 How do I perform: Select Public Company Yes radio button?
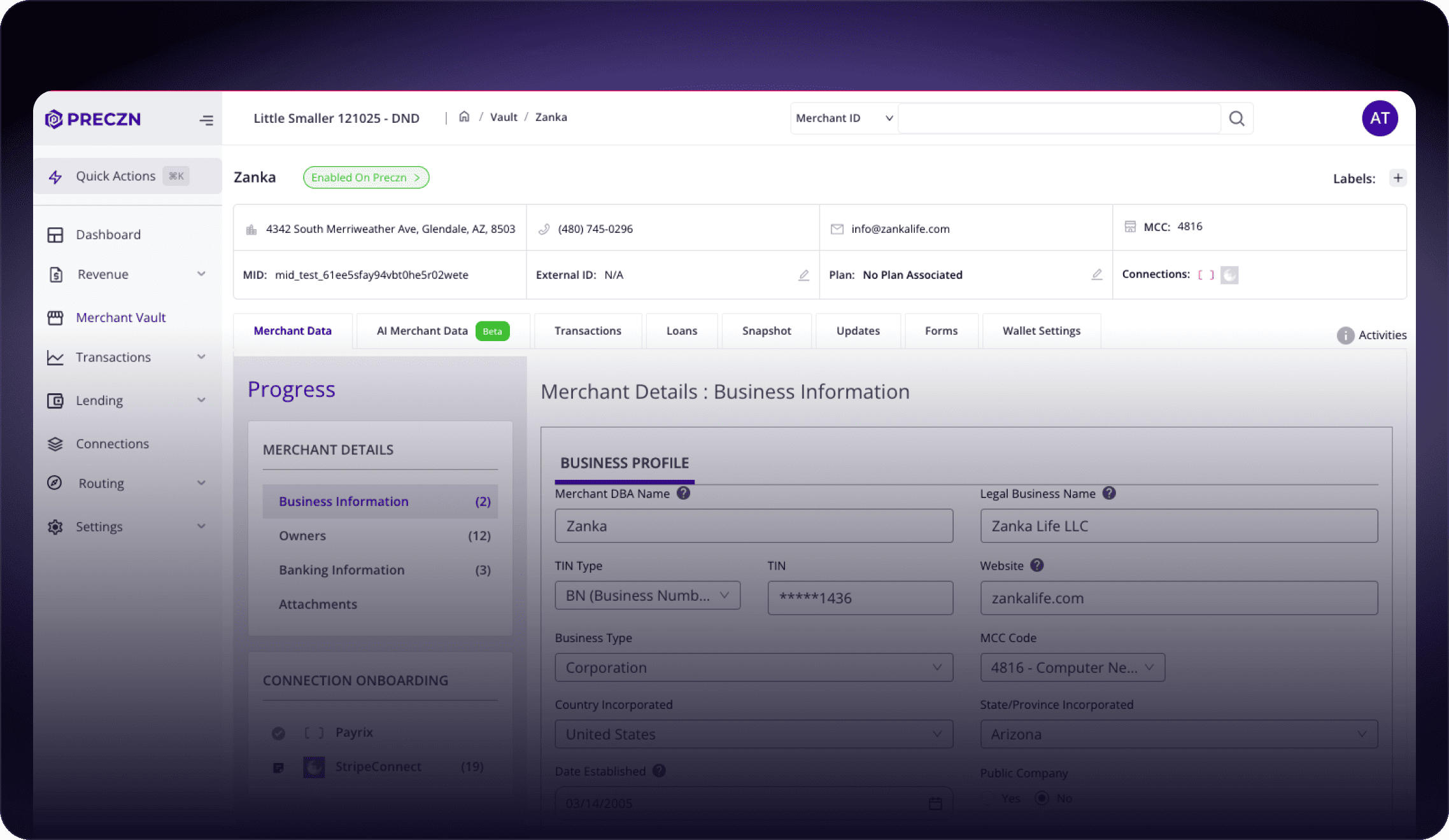click(x=989, y=798)
